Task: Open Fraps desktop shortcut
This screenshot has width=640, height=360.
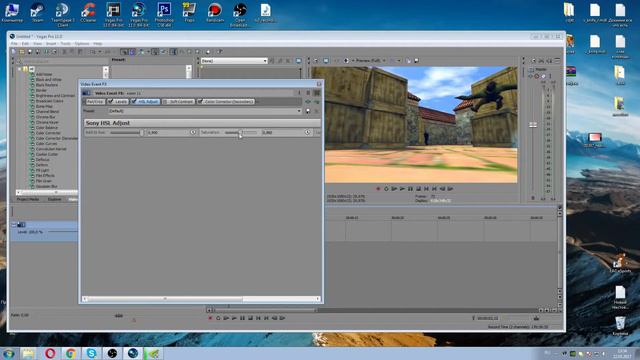Action: coord(189,13)
